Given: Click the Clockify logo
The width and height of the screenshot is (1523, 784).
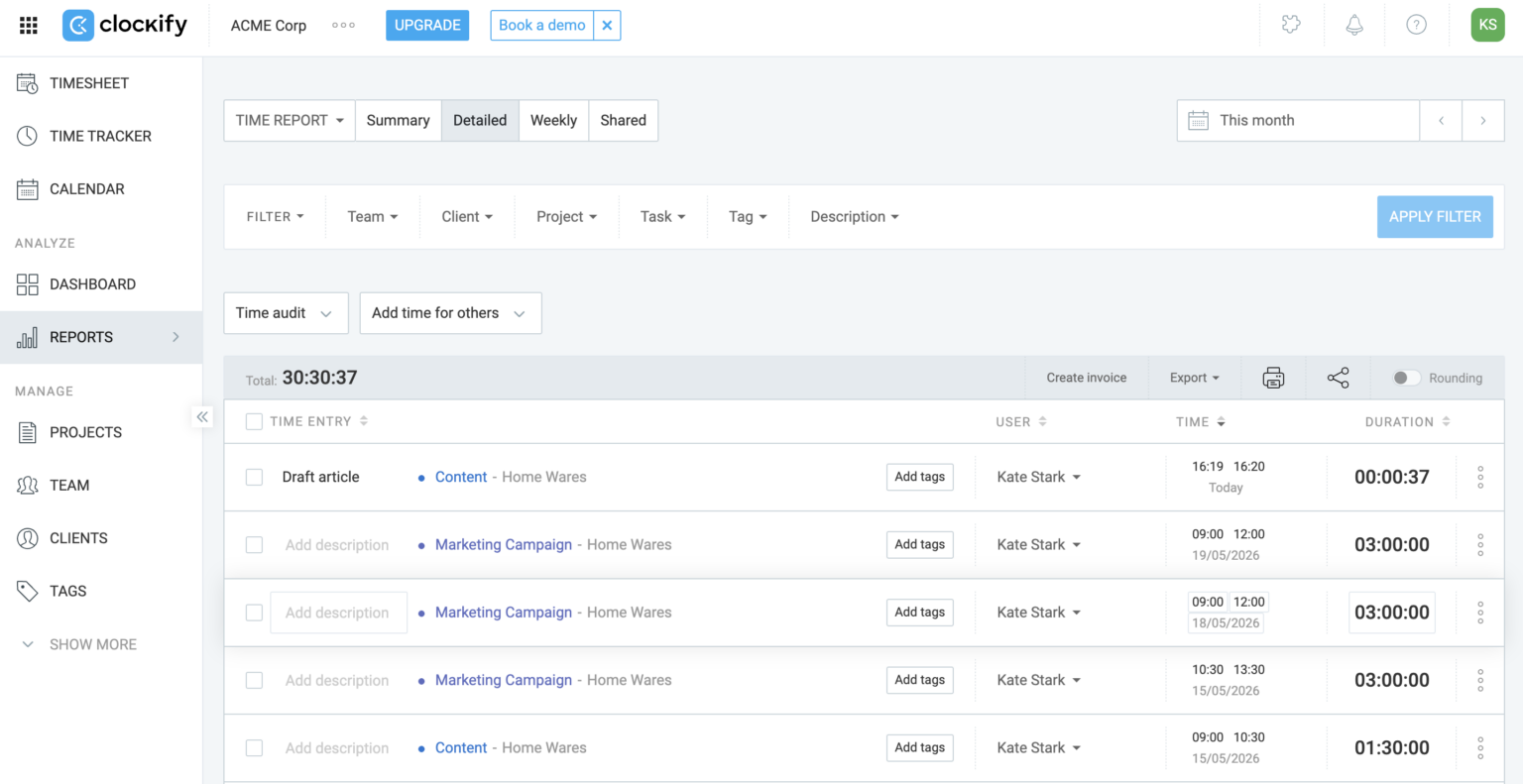Looking at the screenshot, I should tap(125, 25).
